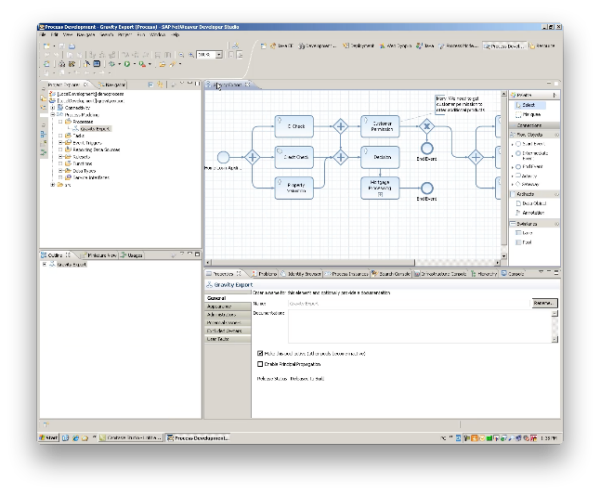Expand Gravity Export in Outline view
Image resolution: width=600 pixels, height=495 pixels.
click(44, 264)
